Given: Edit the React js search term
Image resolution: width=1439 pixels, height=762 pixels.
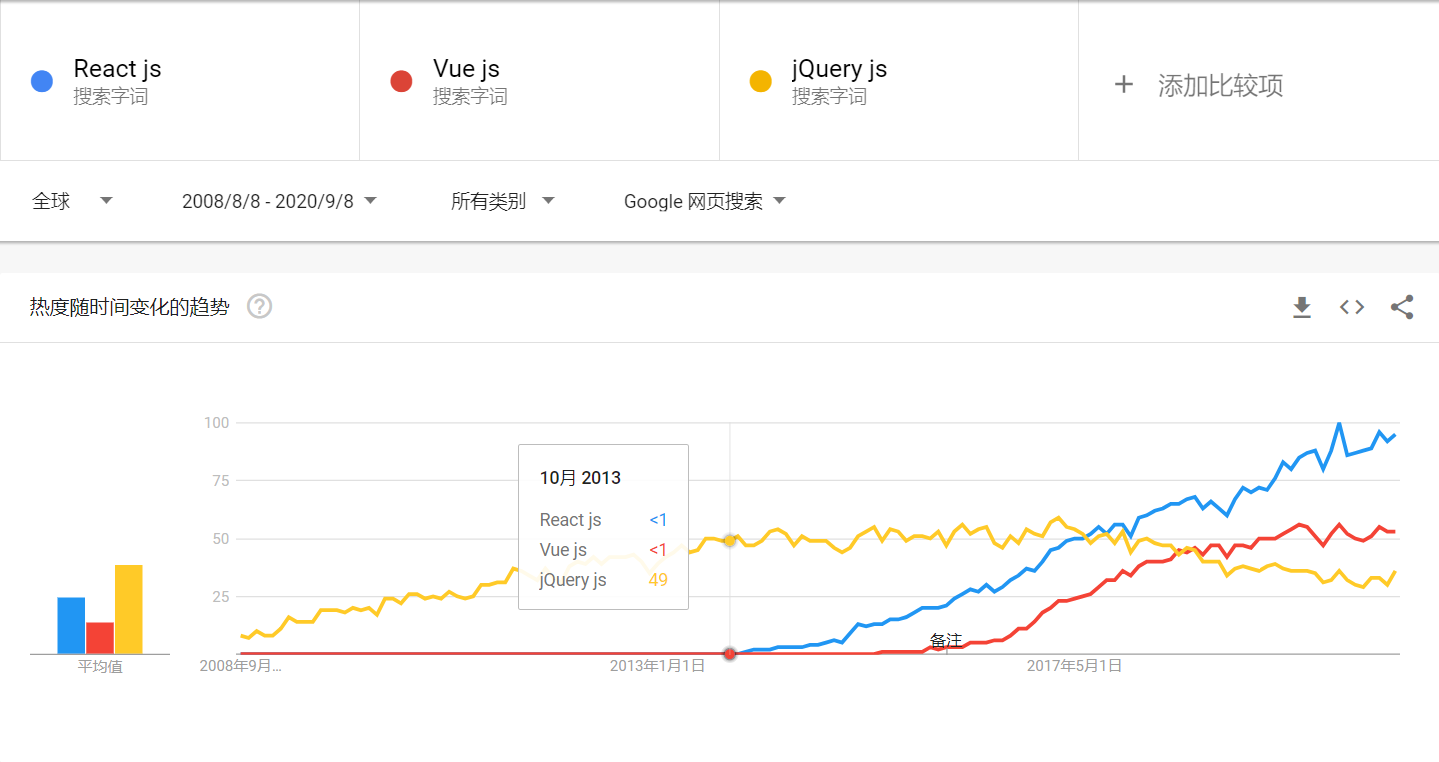Looking at the screenshot, I should click(117, 69).
